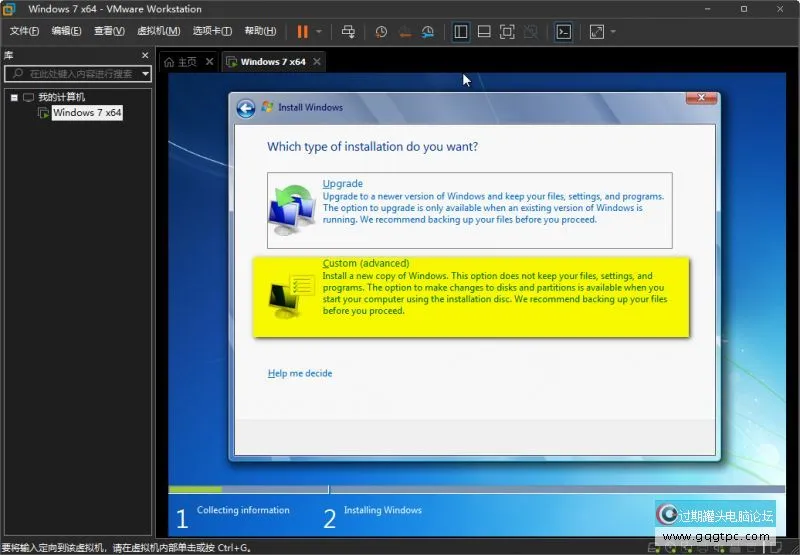This screenshot has width=800, height=555.
Task: Open the snapshot manager icon
Action: 428,31
